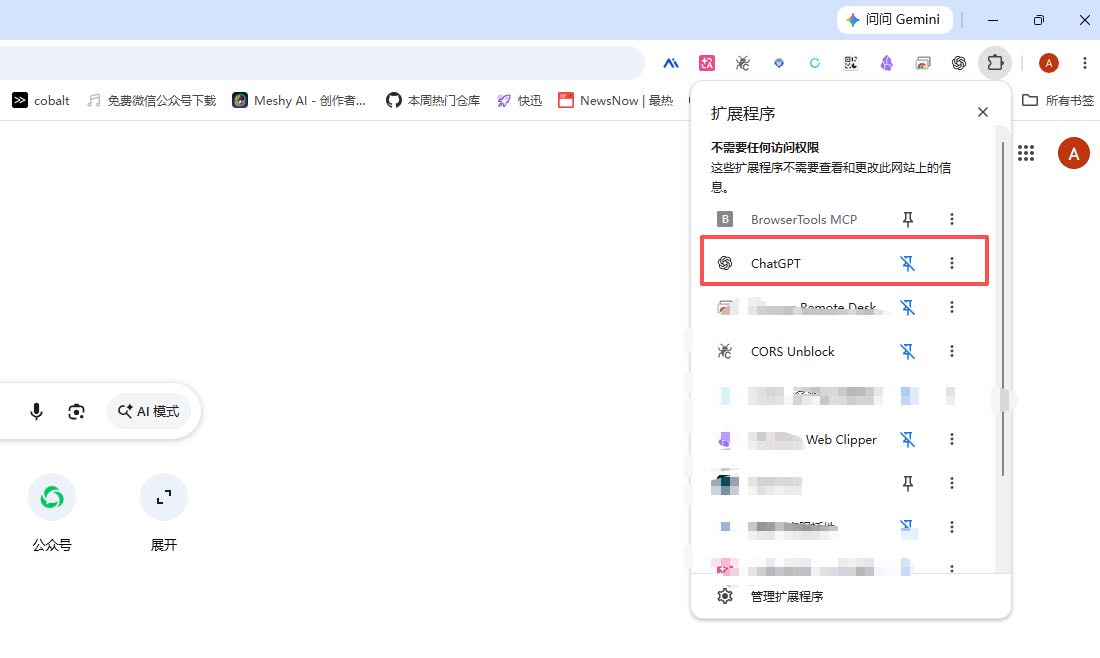This screenshot has width=1100, height=658.
Task: Click the extensions panel vertical scrollbar
Action: (x=1003, y=309)
